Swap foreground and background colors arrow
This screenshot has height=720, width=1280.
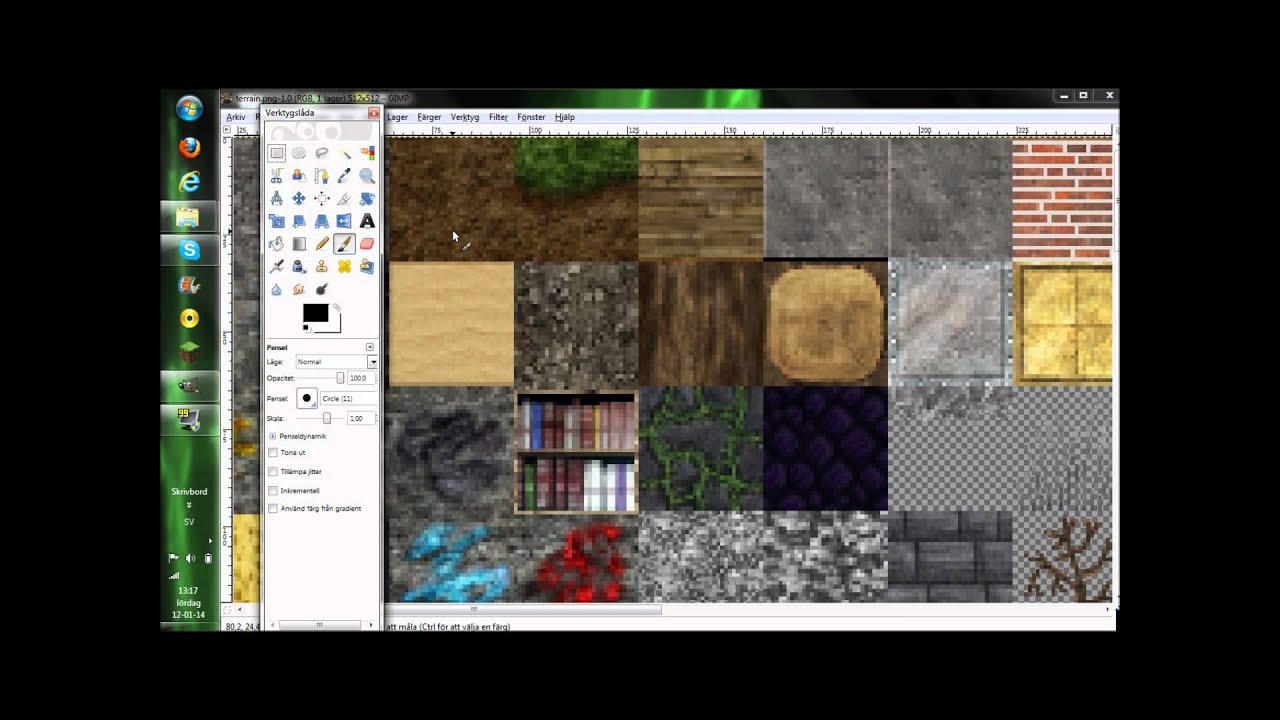pos(336,307)
